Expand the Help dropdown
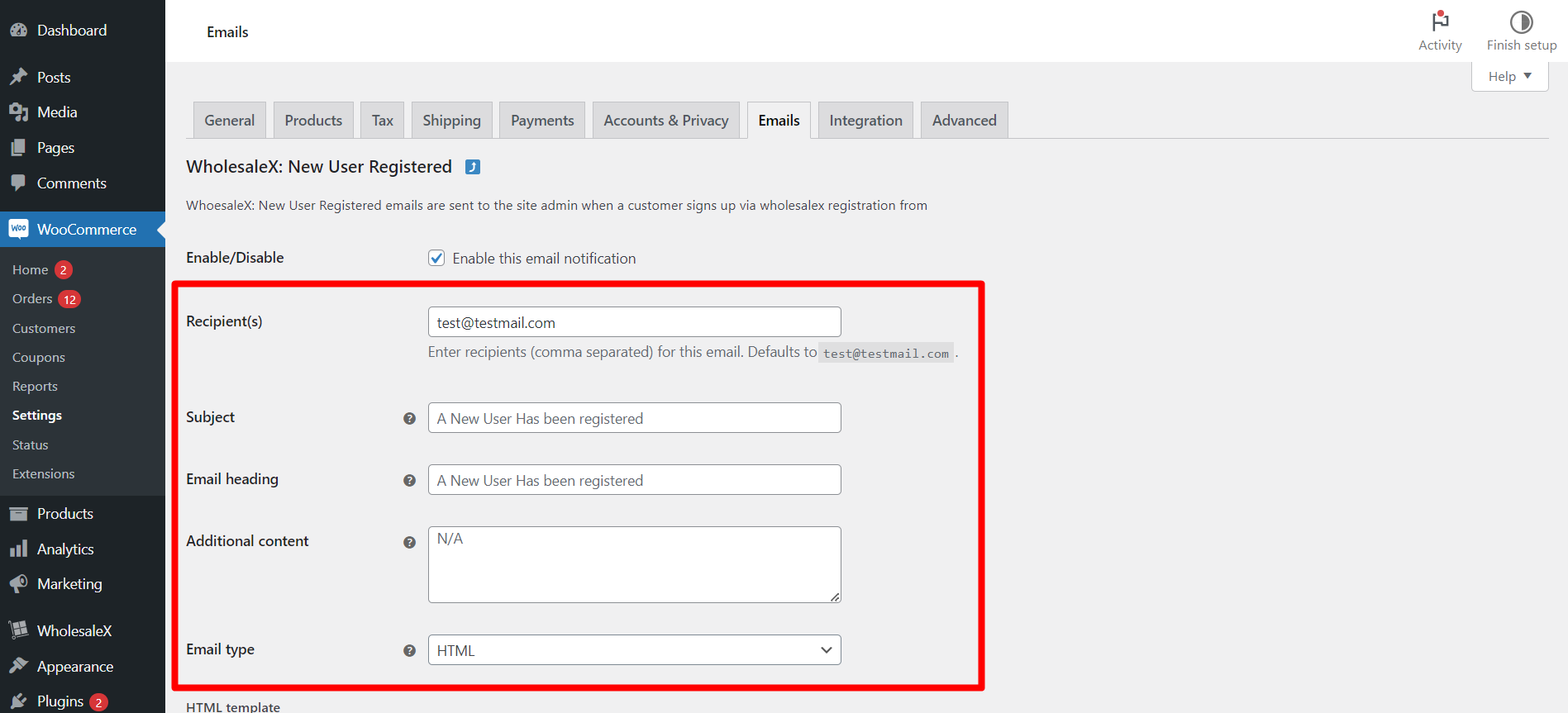This screenshot has width=1568, height=713. tap(1509, 76)
